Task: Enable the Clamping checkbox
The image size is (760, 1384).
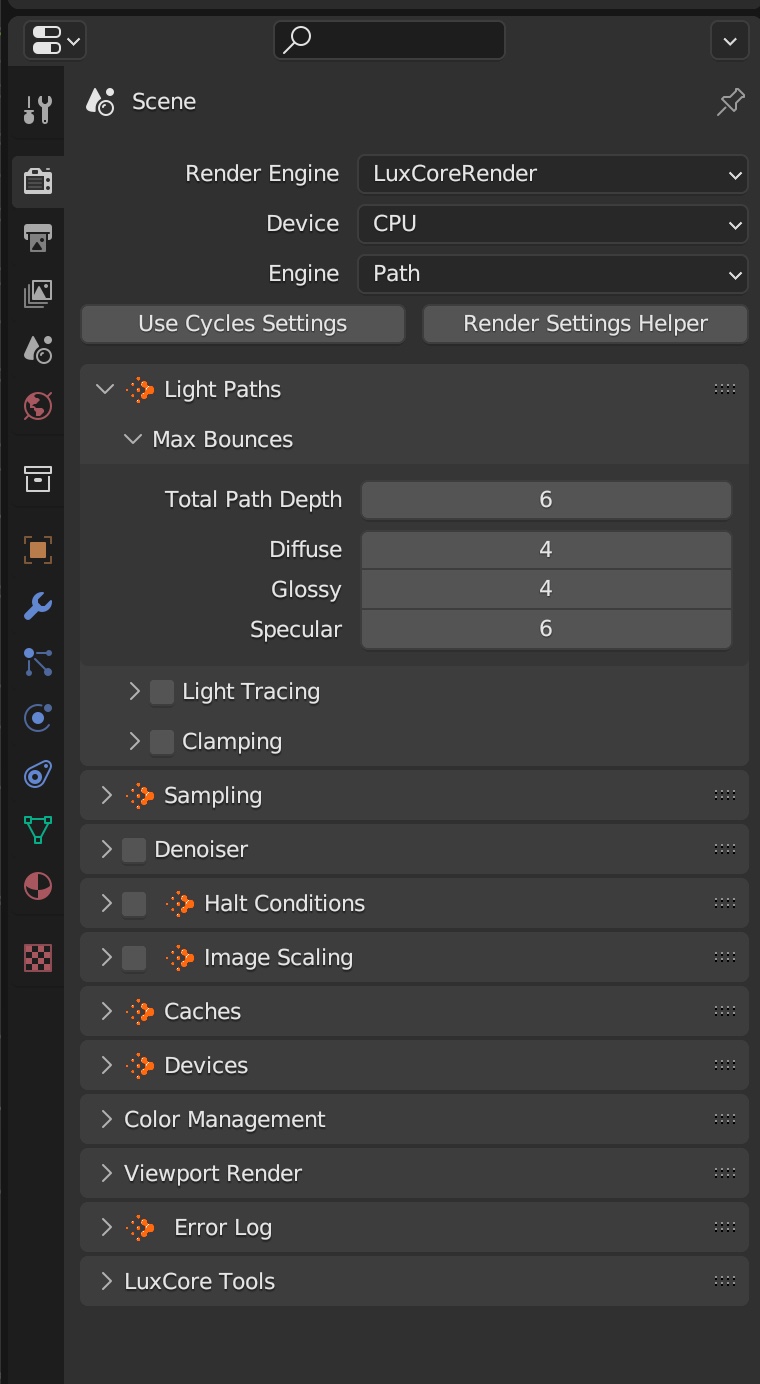Action: (162, 742)
